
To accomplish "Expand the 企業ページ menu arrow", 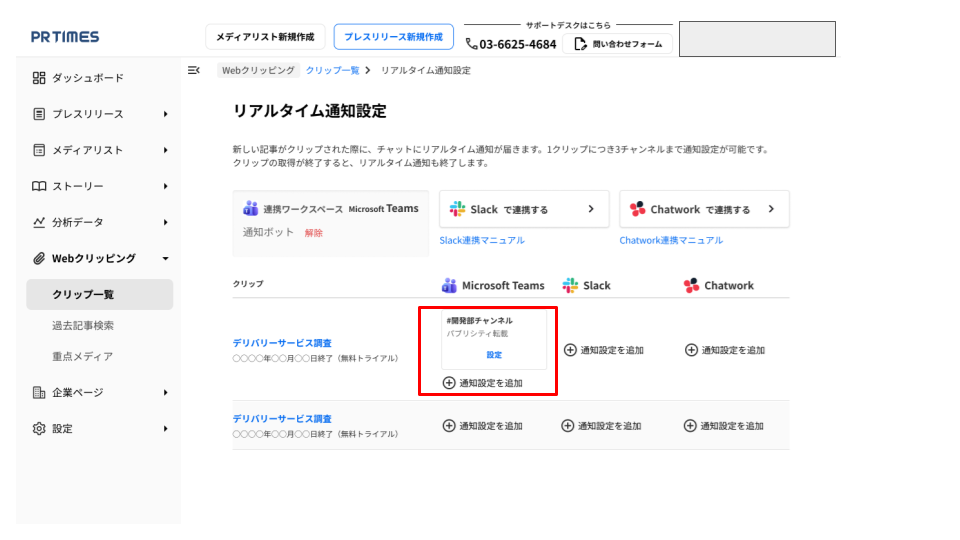I will point(165,392).
